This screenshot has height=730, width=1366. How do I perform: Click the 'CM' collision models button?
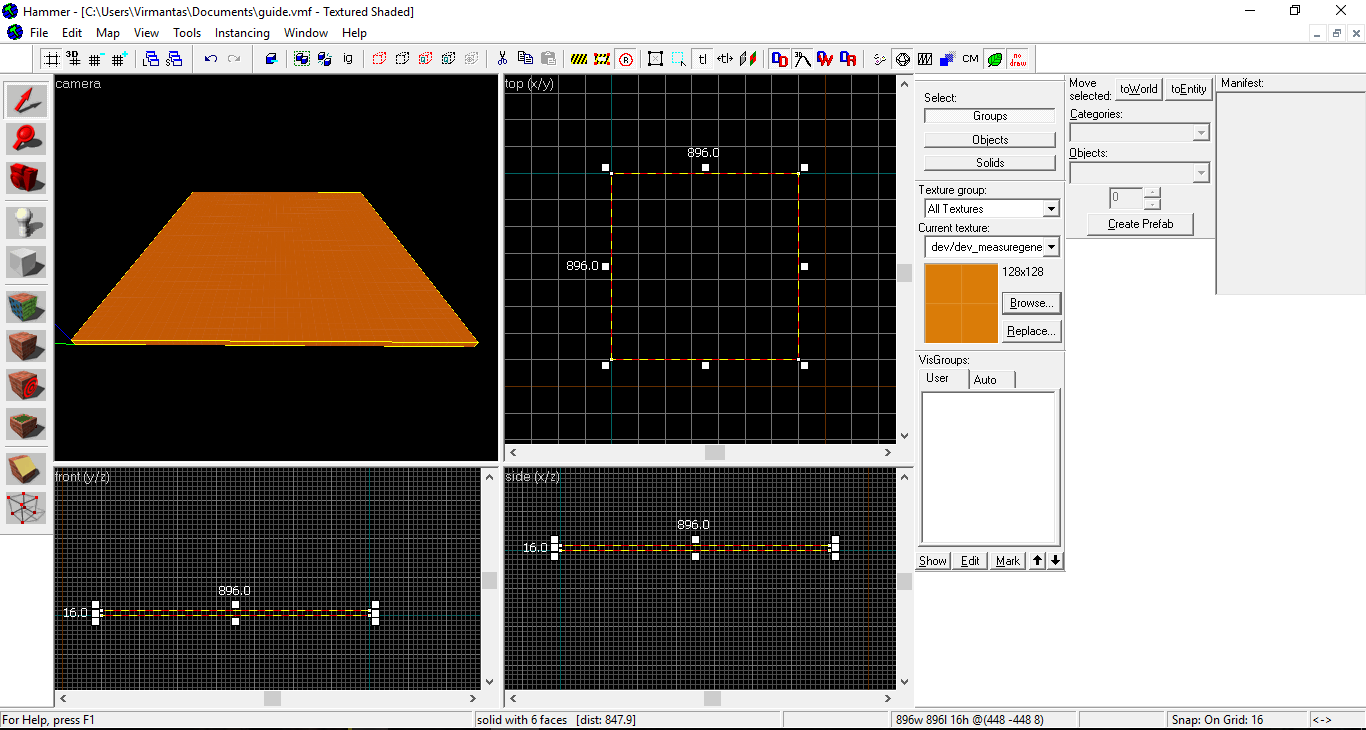(970, 59)
